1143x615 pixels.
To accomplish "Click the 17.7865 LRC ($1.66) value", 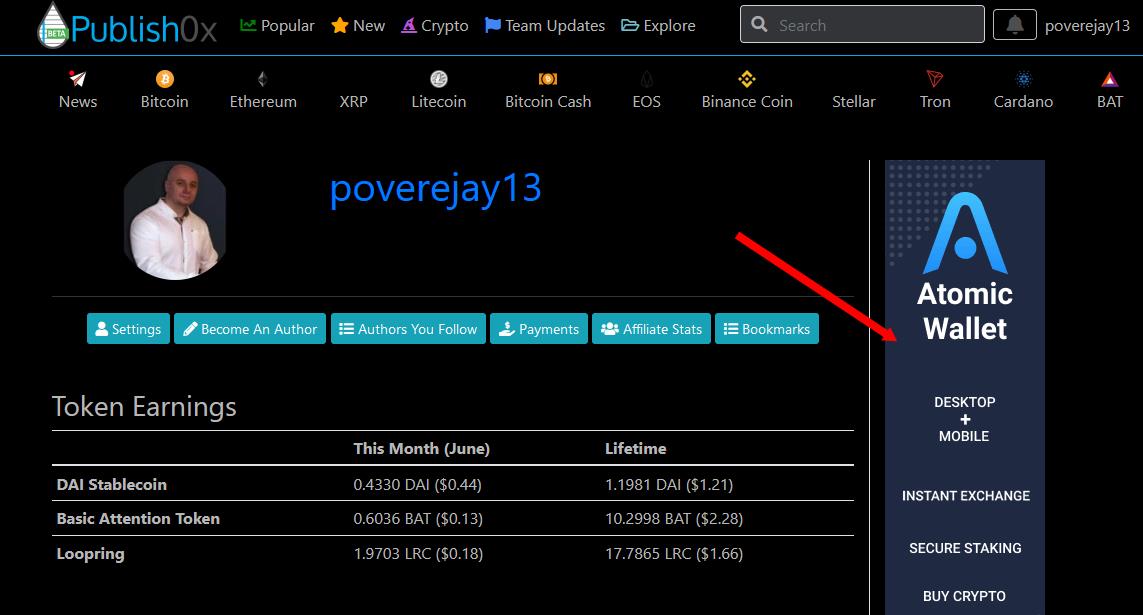I will click(x=674, y=554).
